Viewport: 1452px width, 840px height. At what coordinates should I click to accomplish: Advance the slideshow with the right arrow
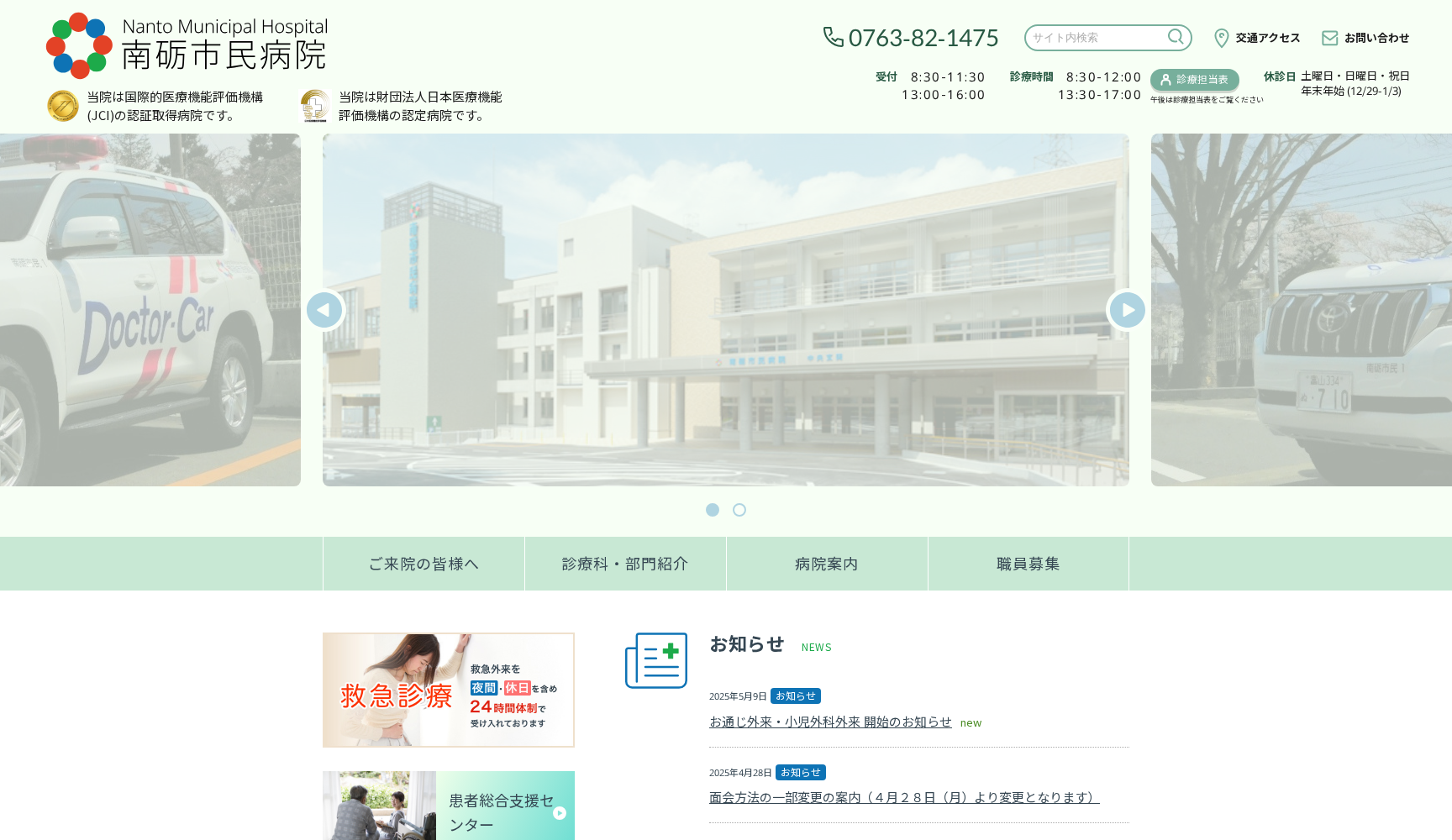[1127, 310]
